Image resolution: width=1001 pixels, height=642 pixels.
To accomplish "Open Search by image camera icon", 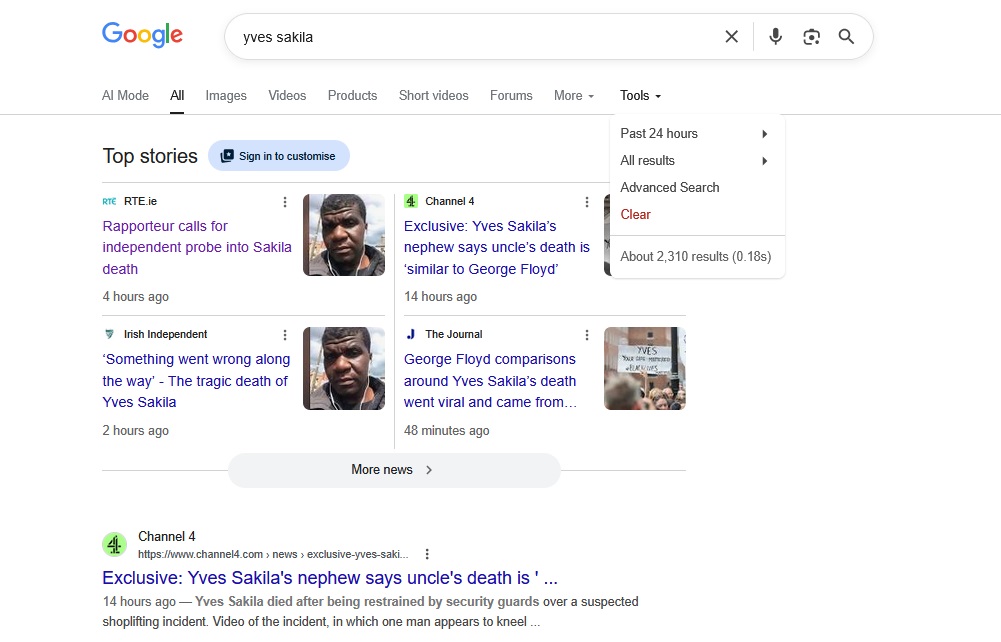I will [x=811, y=37].
